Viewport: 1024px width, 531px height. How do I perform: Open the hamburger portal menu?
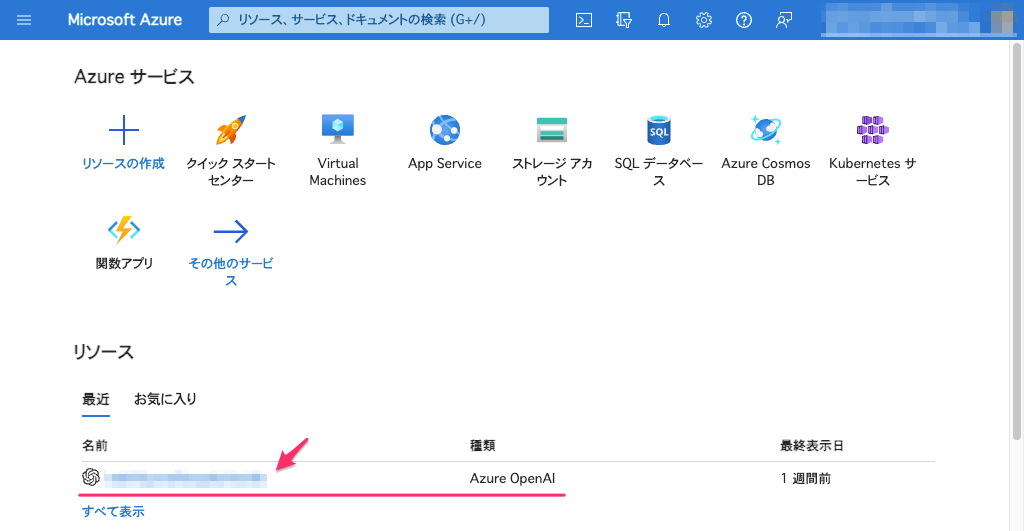(x=24, y=20)
